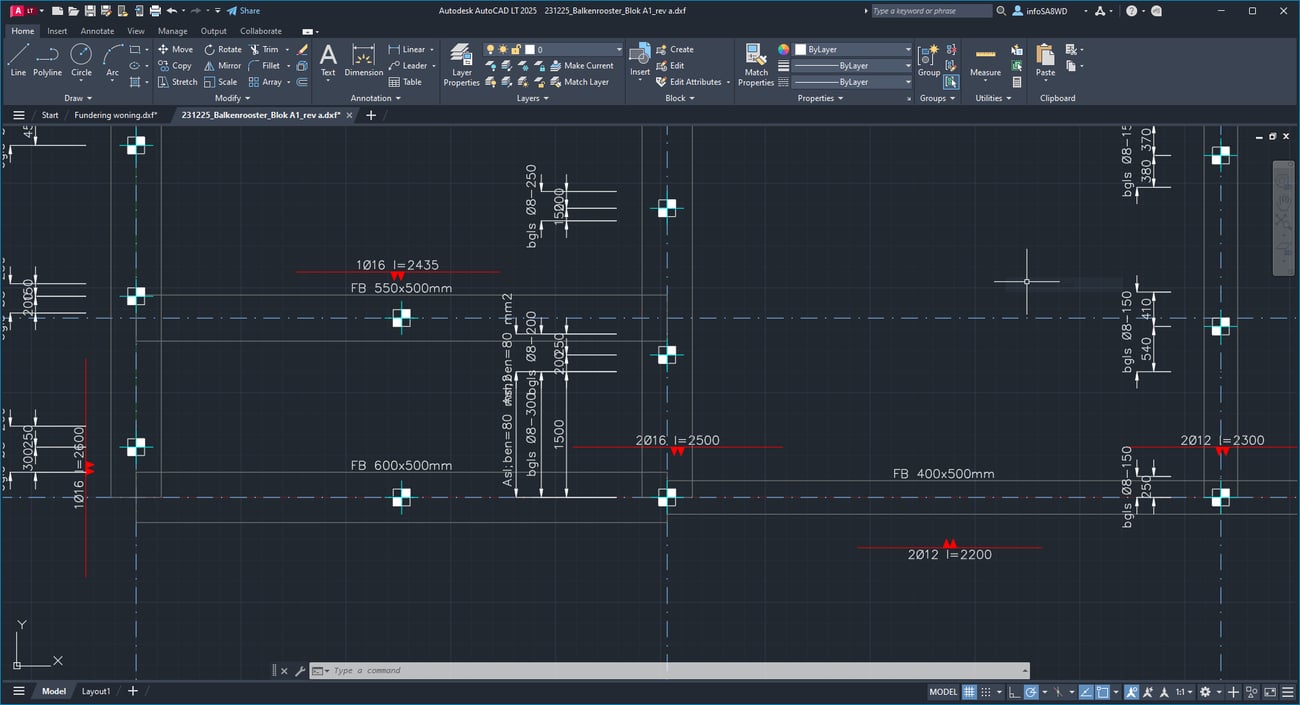The width and height of the screenshot is (1300, 705).
Task: Open the object color wheel
Action: tap(784, 49)
